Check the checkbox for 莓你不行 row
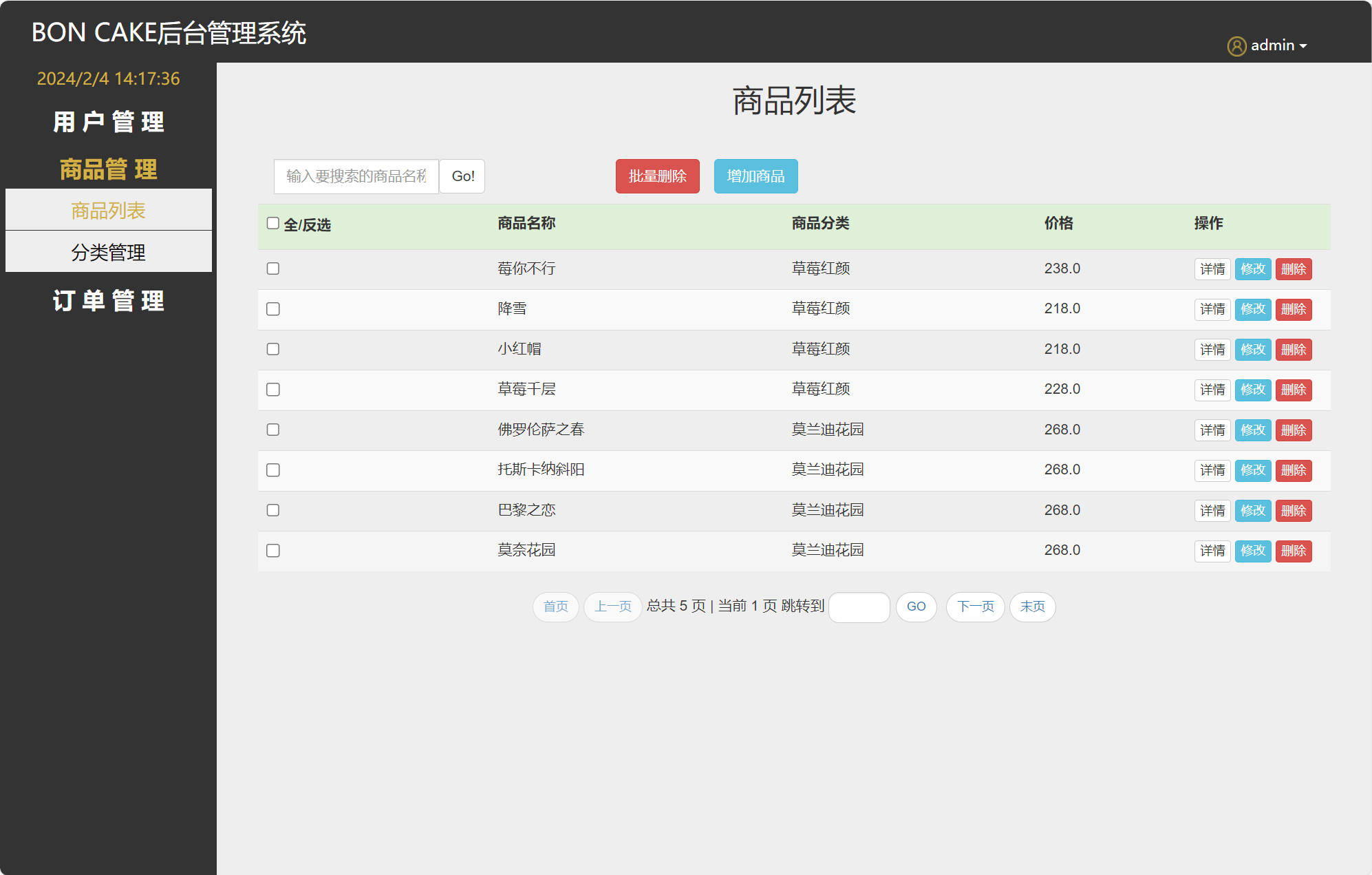This screenshot has height=875, width=1372. (x=272, y=268)
